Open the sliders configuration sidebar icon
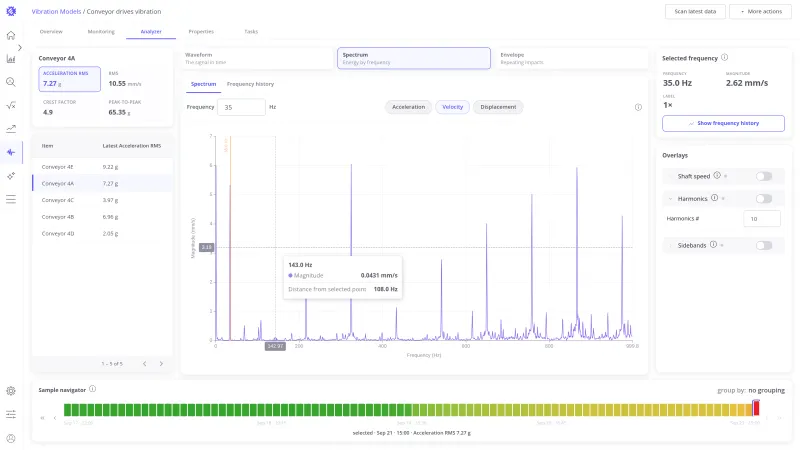Viewport: 800px width, 450px height. [11, 414]
